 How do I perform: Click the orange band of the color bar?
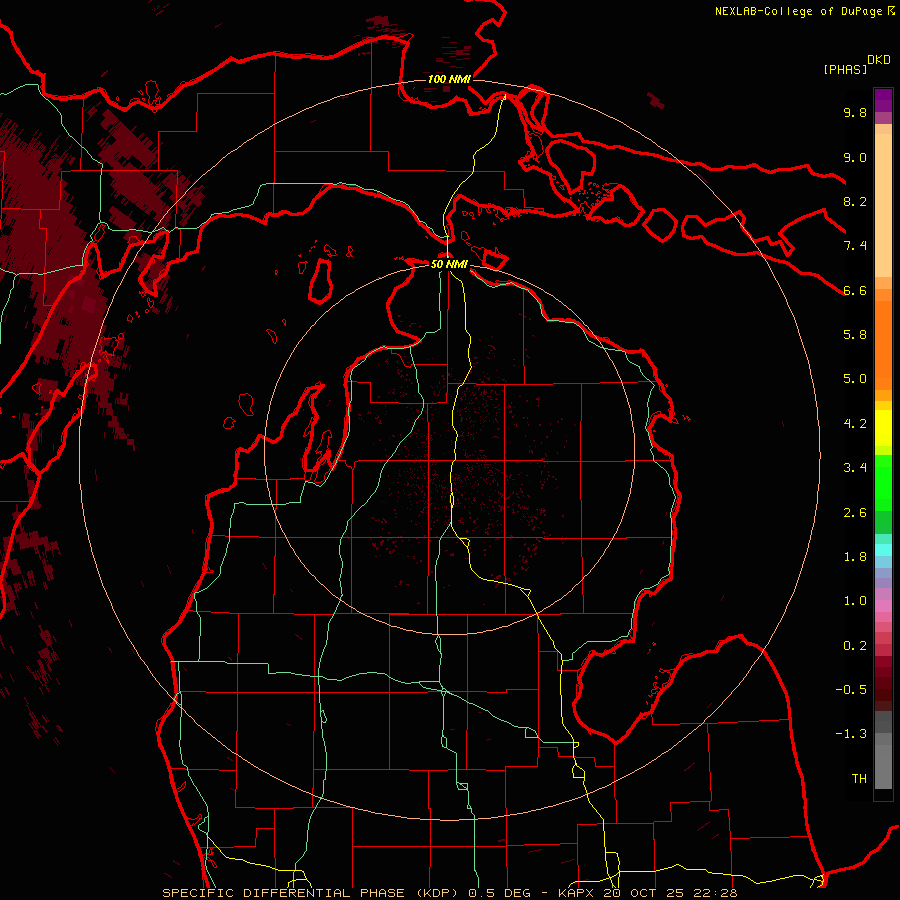click(883, 346)
